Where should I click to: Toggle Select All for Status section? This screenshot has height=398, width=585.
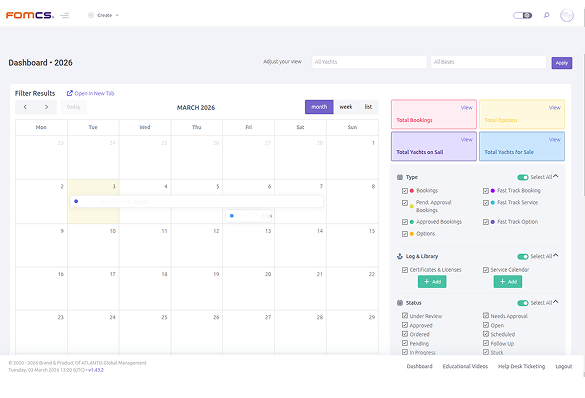point(523,303)
